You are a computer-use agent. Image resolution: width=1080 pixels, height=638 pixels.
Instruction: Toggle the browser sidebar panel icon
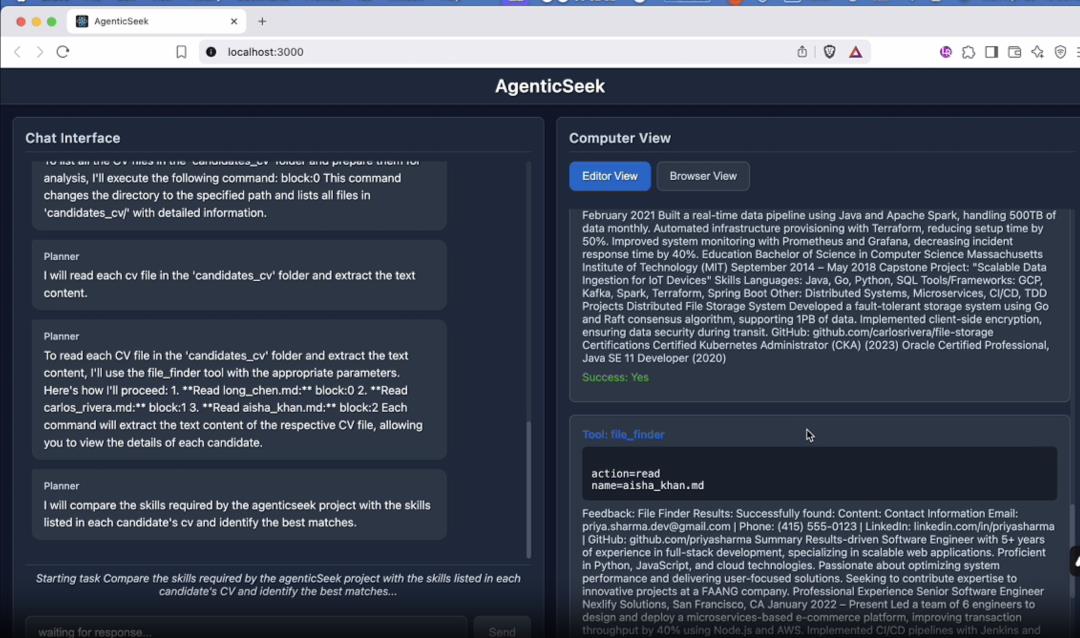[x=991, y=52]
